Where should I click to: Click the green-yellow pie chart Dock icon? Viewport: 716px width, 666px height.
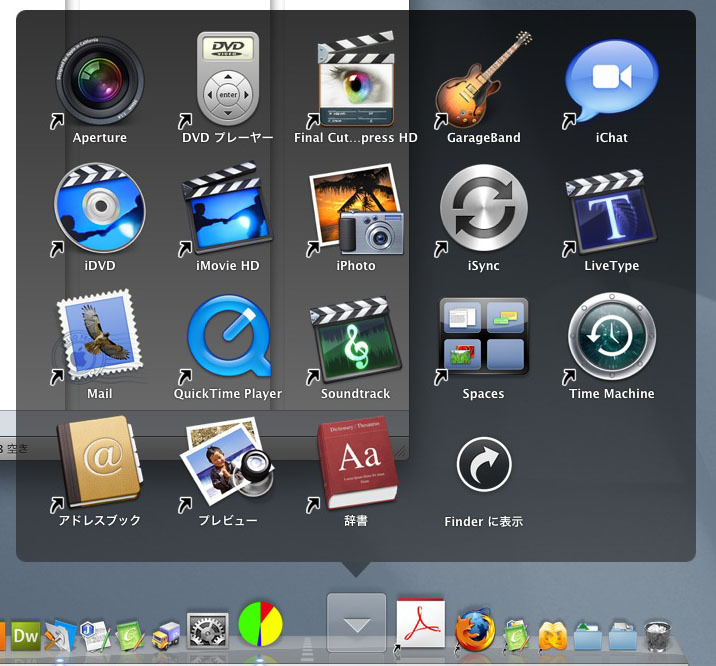260,624
